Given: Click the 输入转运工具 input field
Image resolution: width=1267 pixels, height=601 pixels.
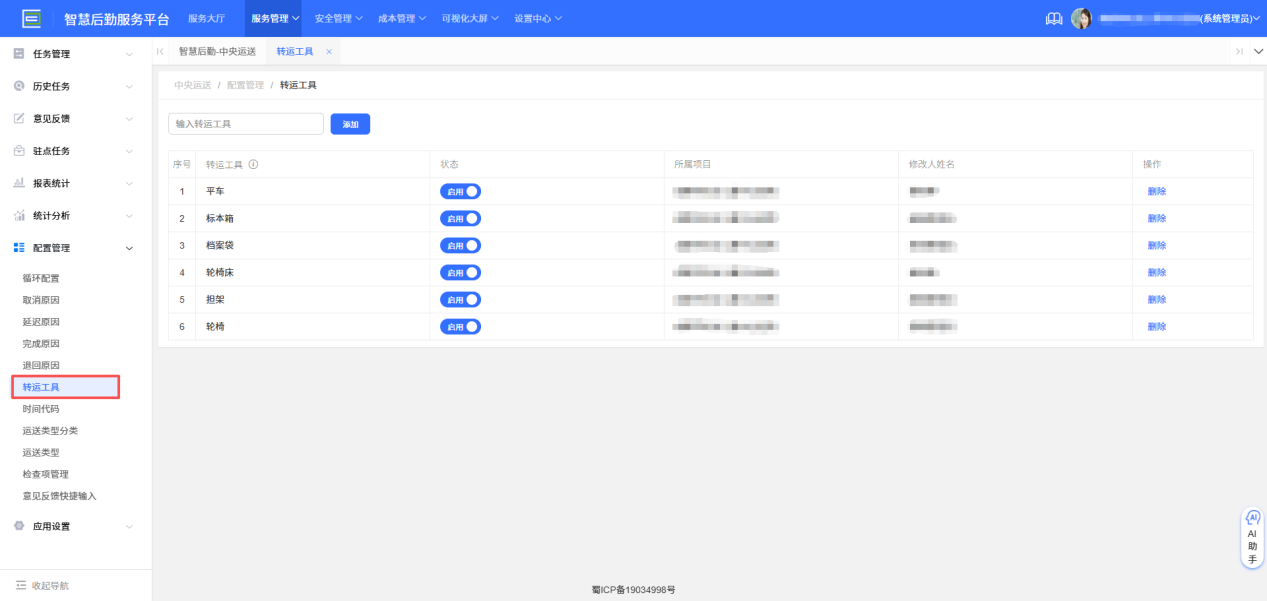Looking at the screenshot, I should (245, 124).
